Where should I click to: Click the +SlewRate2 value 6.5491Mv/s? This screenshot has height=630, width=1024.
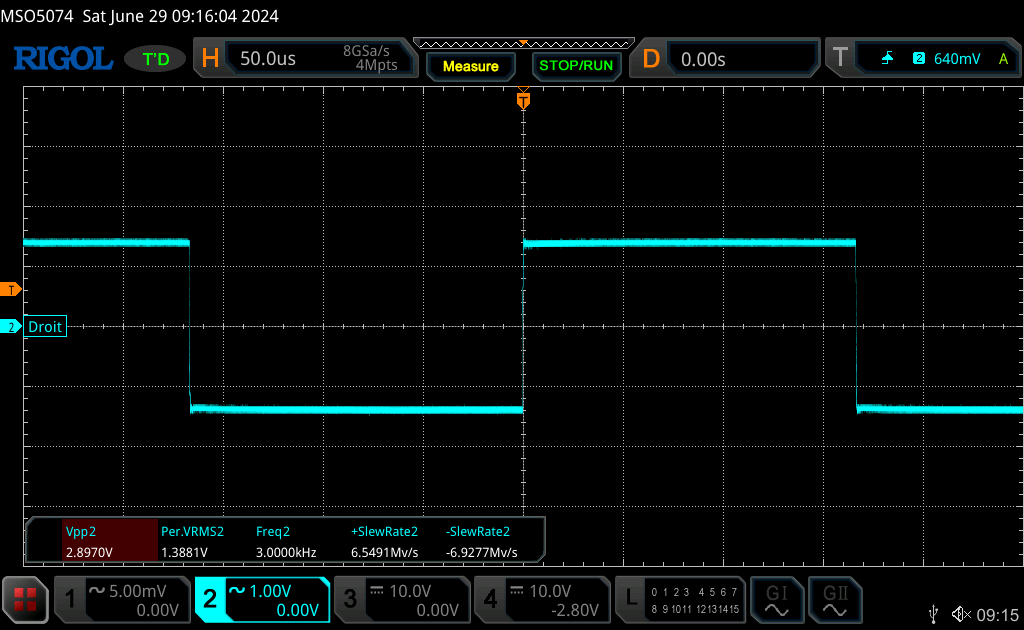point(385,552)
